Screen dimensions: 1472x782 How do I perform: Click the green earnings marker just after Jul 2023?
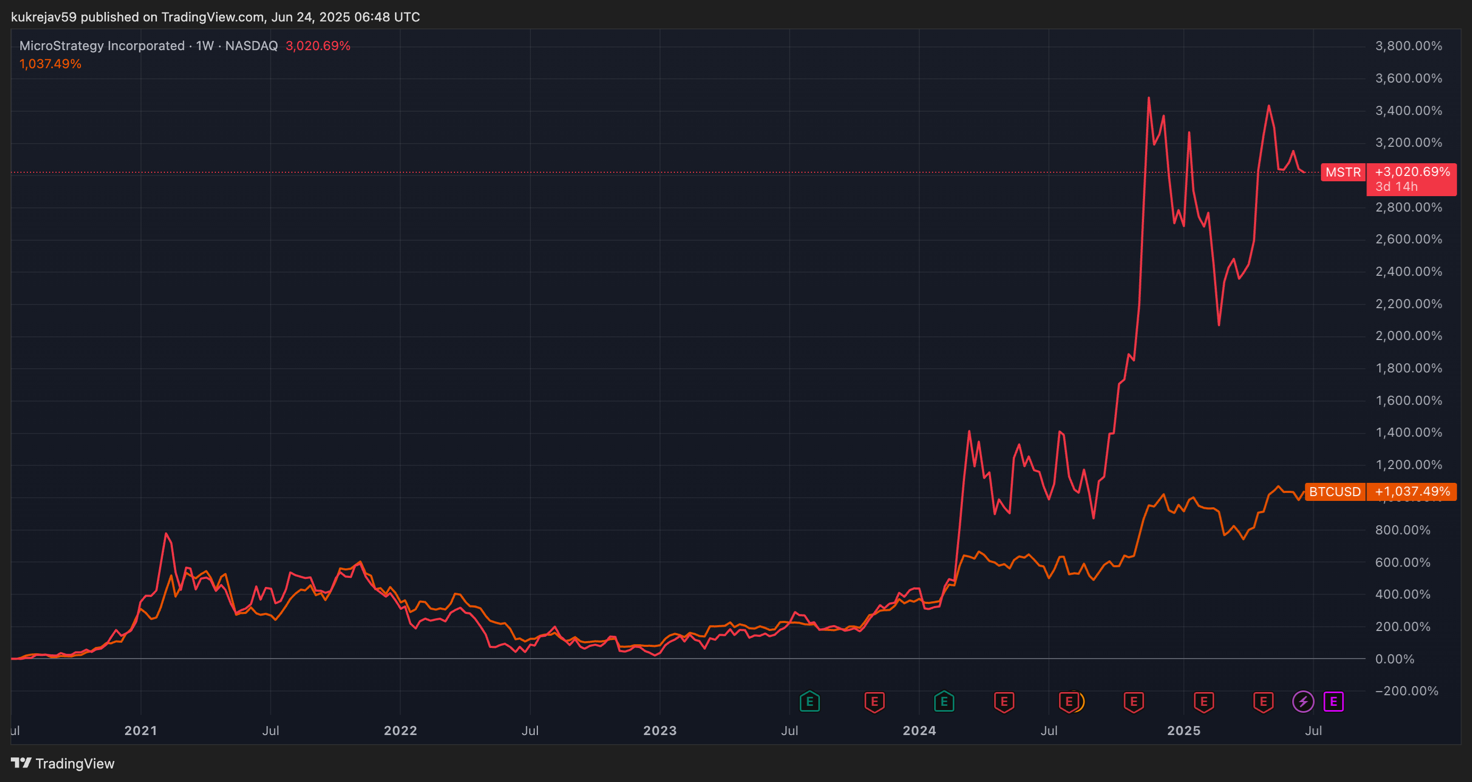(x=810, y=702)
